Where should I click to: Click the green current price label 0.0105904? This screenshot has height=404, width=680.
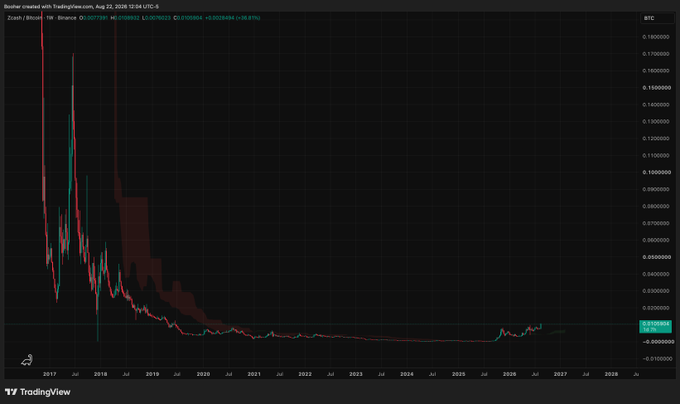[x=655, y=326]
